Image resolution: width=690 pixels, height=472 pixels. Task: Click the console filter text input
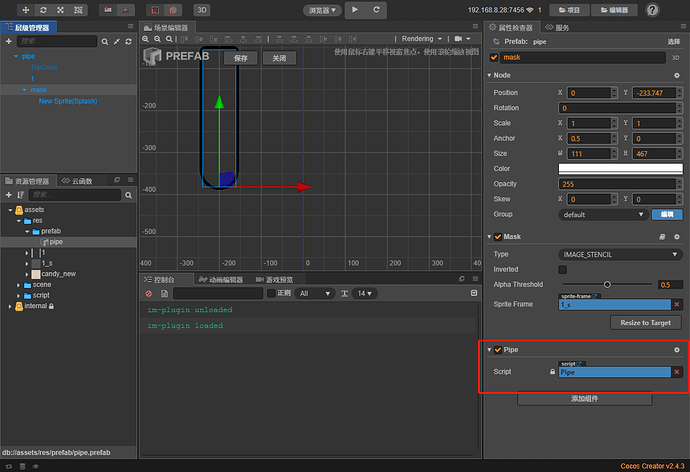pos(218,293)
